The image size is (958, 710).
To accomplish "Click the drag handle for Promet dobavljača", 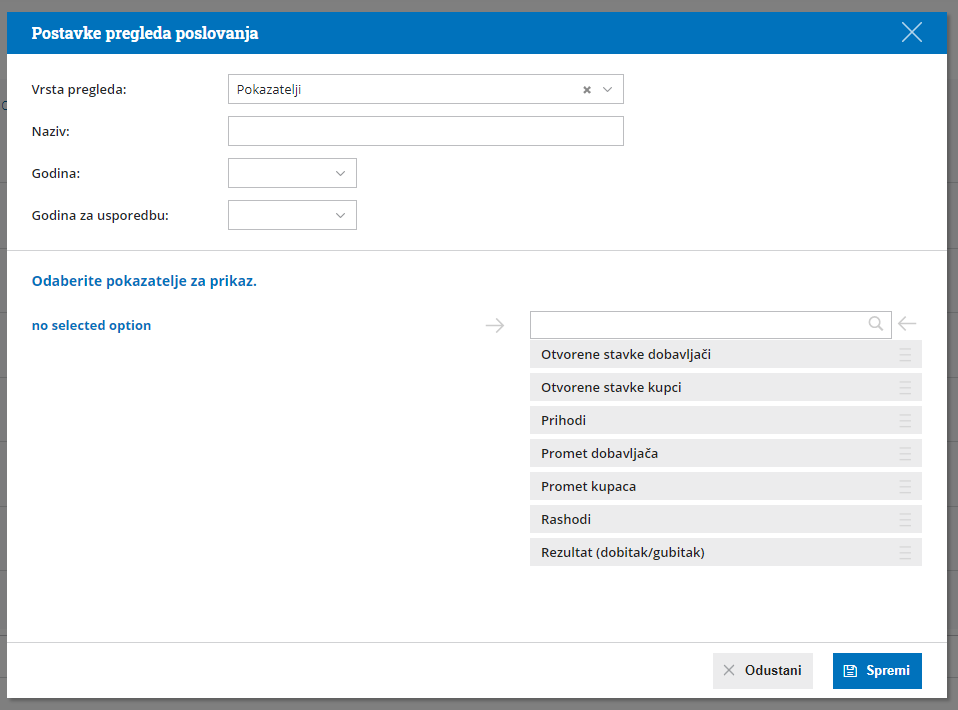I will point(905,454).
